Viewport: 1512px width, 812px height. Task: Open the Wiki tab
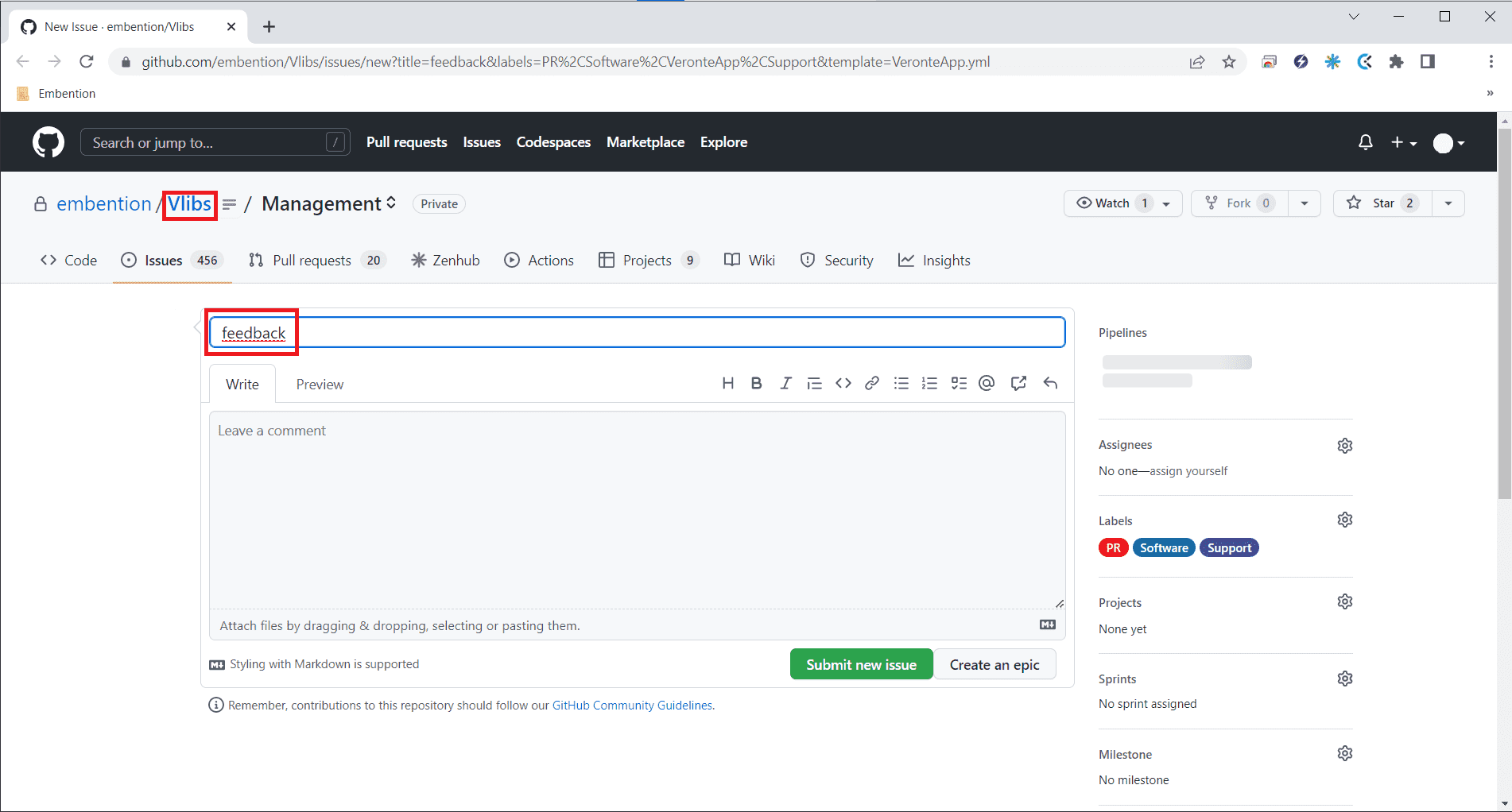[x=750, y=261]
